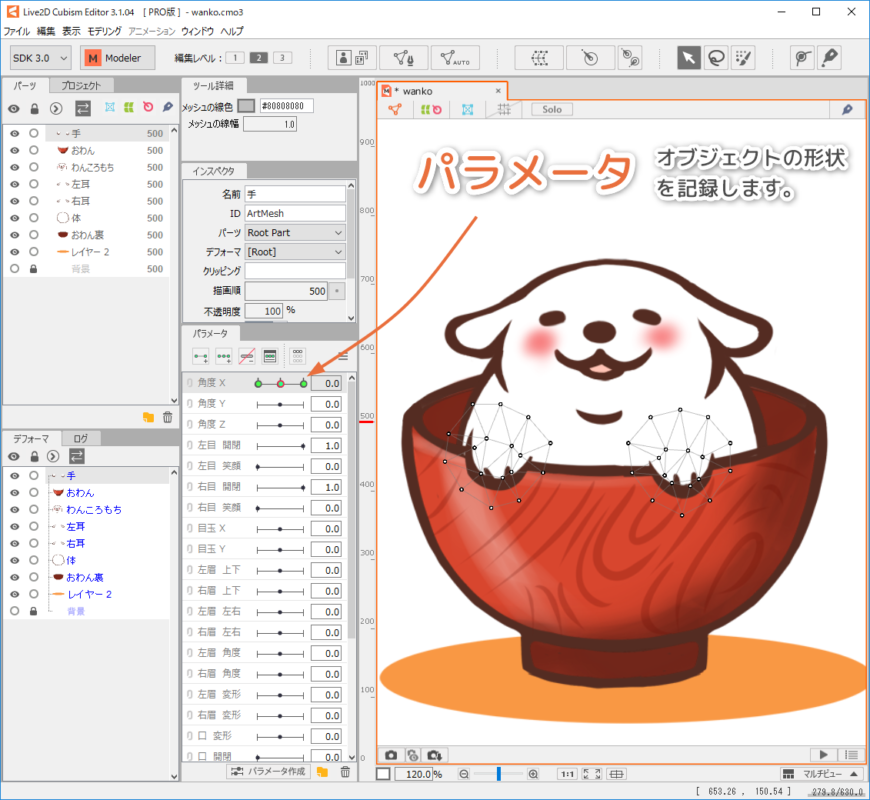Screen dimensions: 870x800
Task: Open the デフォーマ [Root] dropdown
Action: (295, 252)
